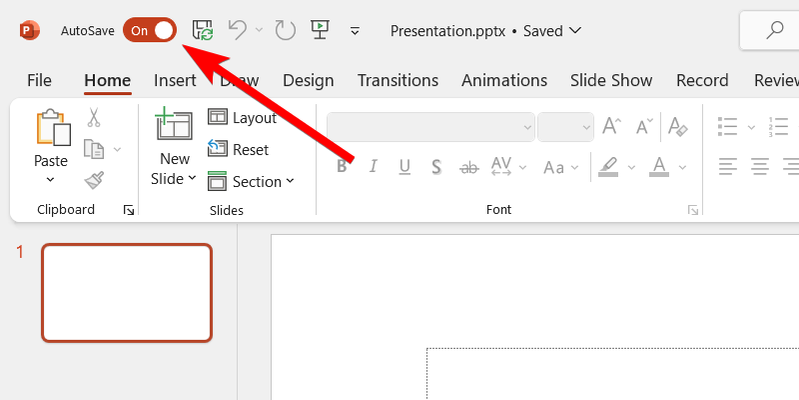This screenshot has width=799, height=400.
Task: Open the Record tab
Action: click(702, 80)
